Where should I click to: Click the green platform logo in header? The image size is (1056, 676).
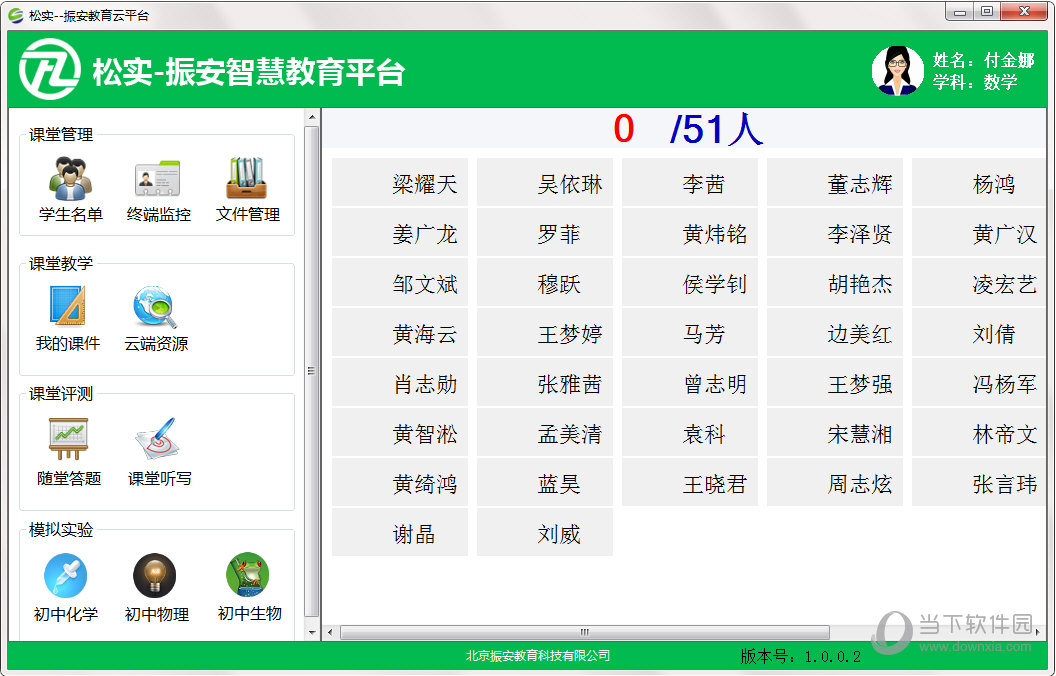tap(49, 71)
